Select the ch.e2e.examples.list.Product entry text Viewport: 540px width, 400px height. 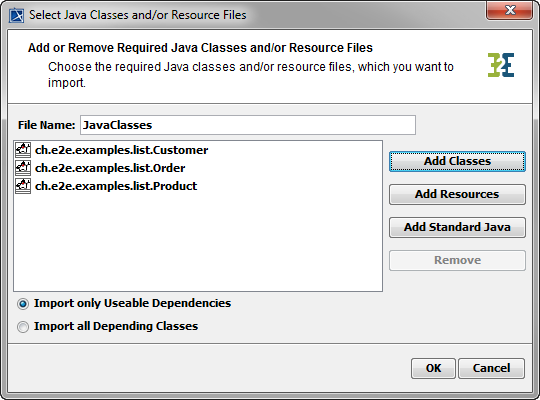click(x=116, y=186)
